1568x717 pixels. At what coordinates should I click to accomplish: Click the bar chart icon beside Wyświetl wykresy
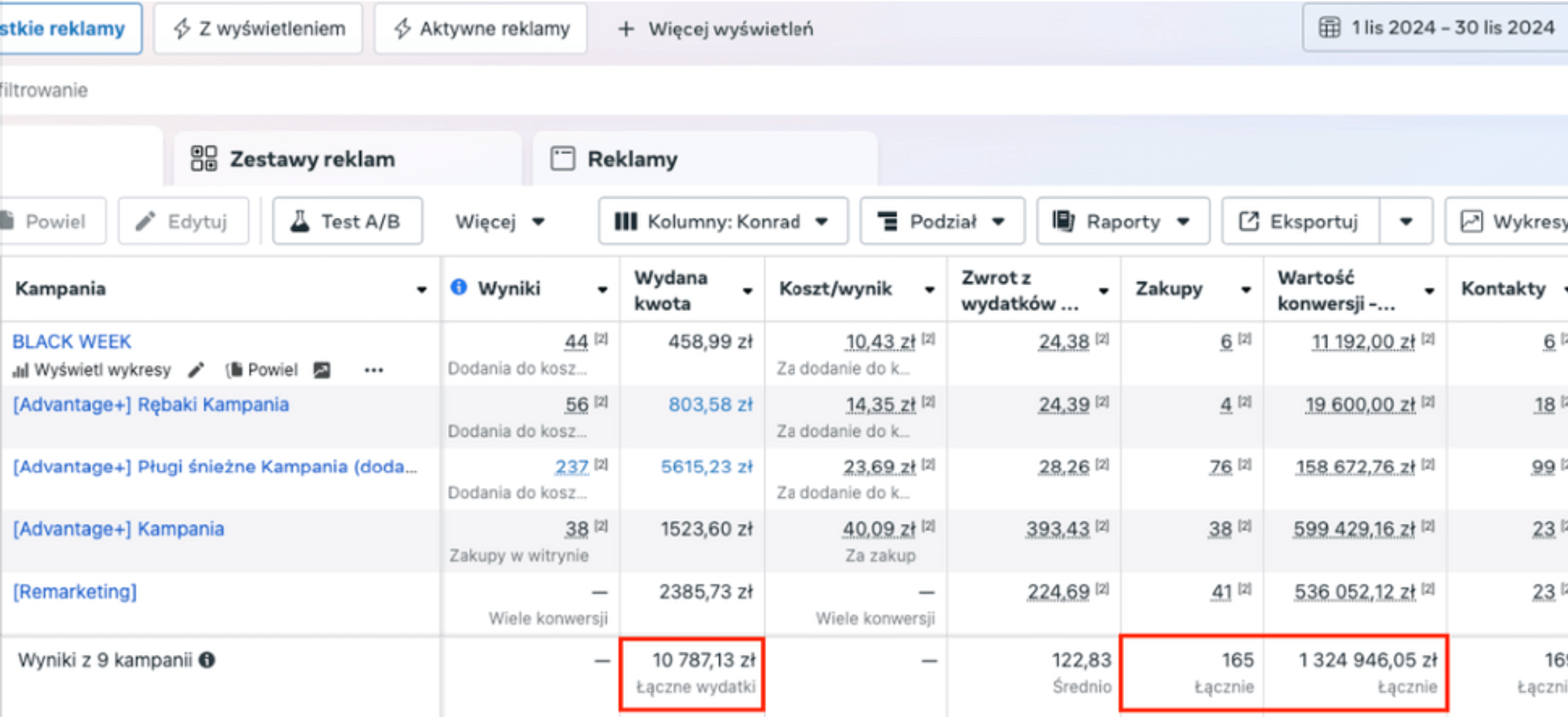(x=21, y=370)
